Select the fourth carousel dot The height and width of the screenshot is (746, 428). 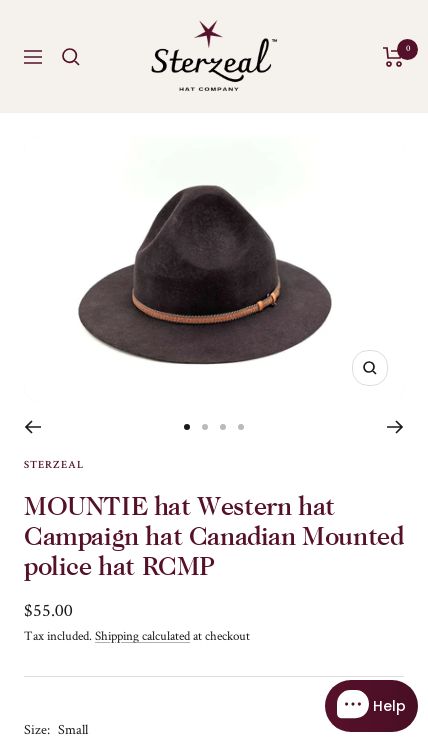click(241, 427)
